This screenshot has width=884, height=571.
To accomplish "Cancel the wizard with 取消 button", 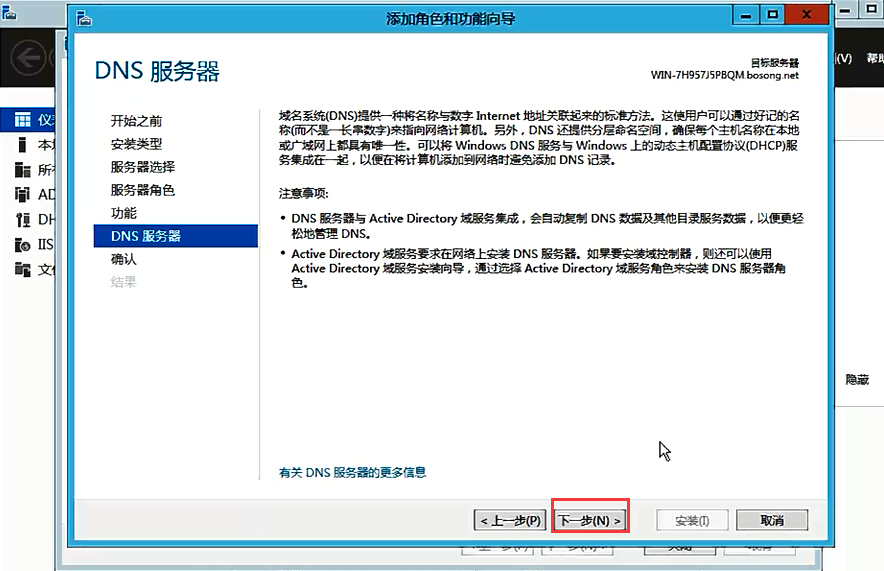I will [772, 520].
